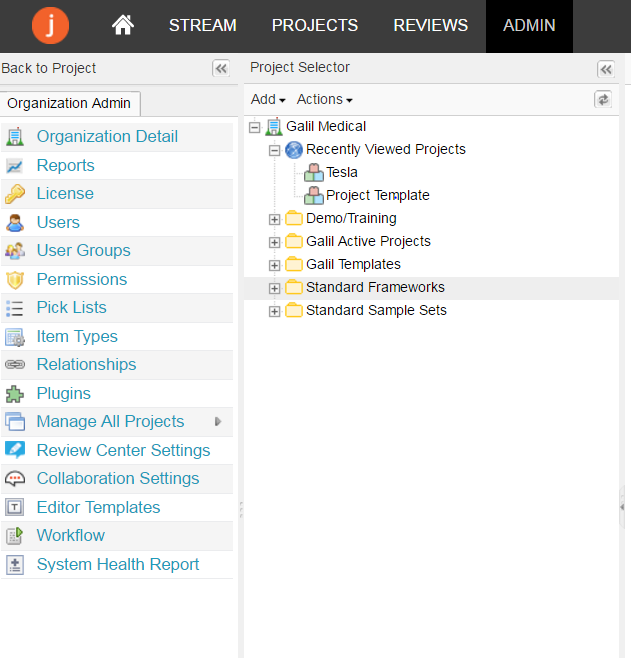The height and width of the screenshot is (658, 631).
Task: Collapse the Galil Medical tree node
Action: (254, 127)
